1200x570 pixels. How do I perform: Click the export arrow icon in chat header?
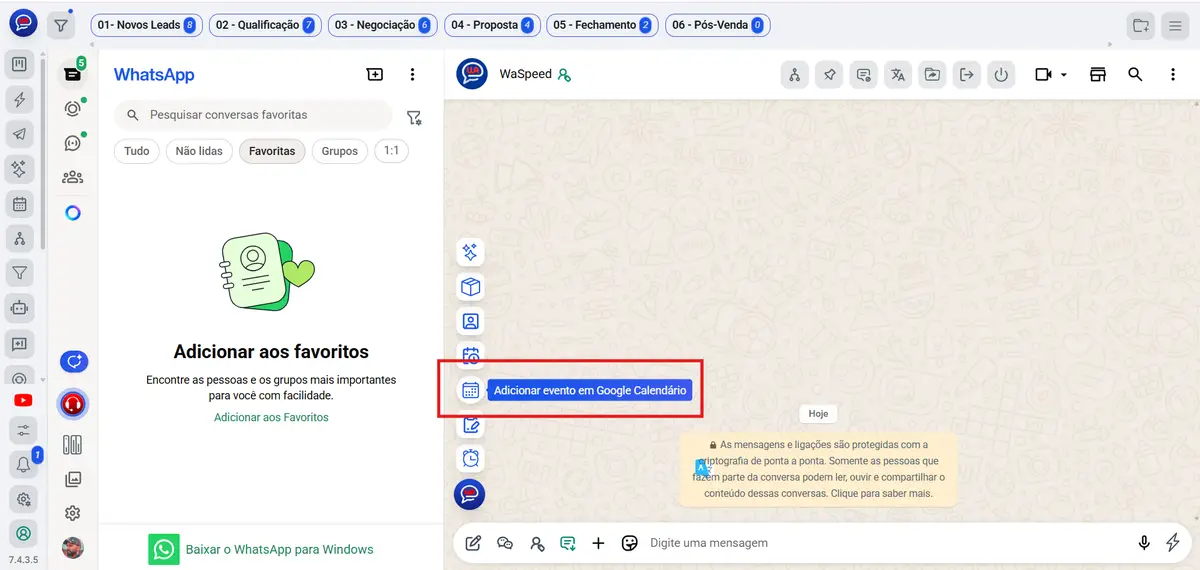tap(967, 74)
